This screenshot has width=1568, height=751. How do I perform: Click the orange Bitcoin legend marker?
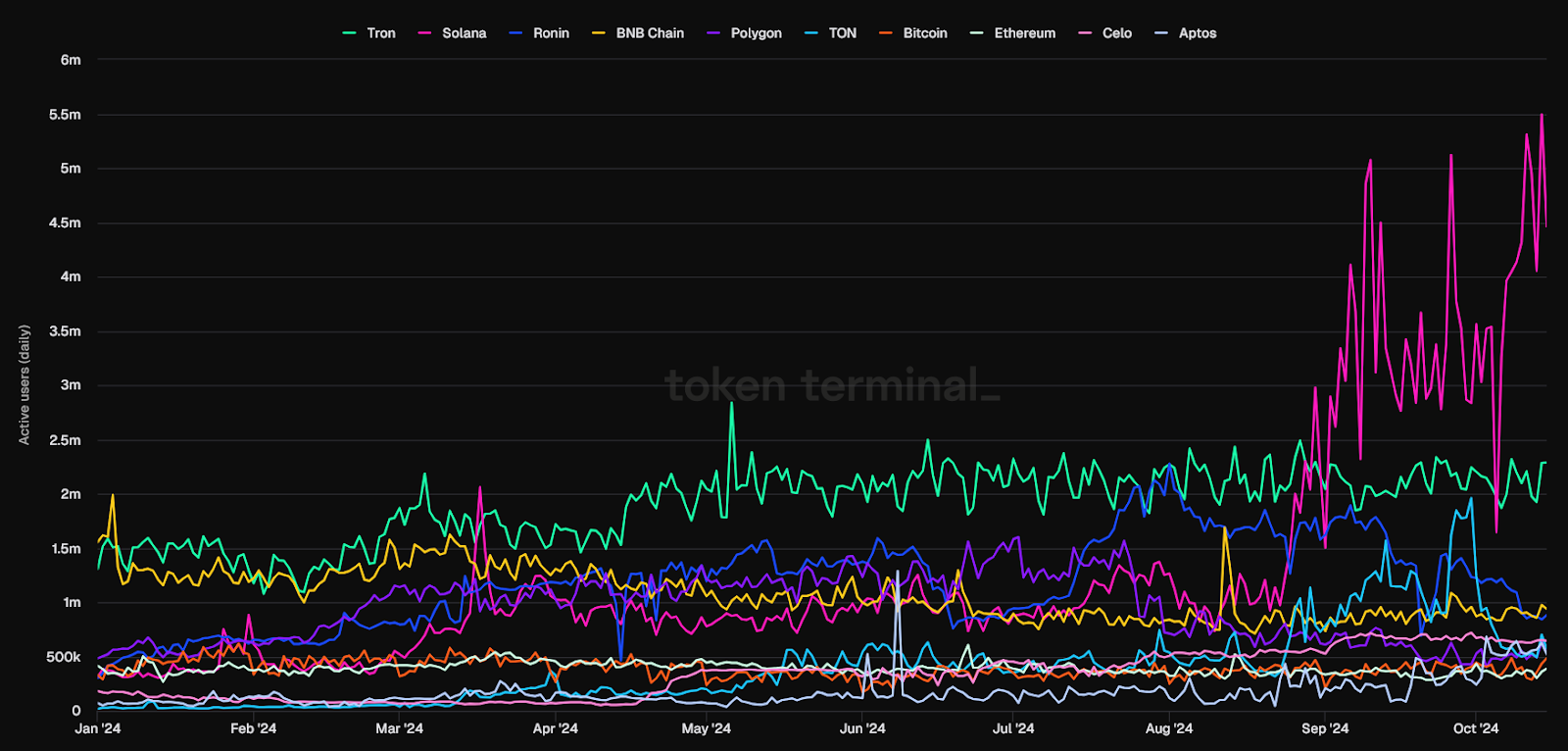pyautogui.click(x=886, y=33)
